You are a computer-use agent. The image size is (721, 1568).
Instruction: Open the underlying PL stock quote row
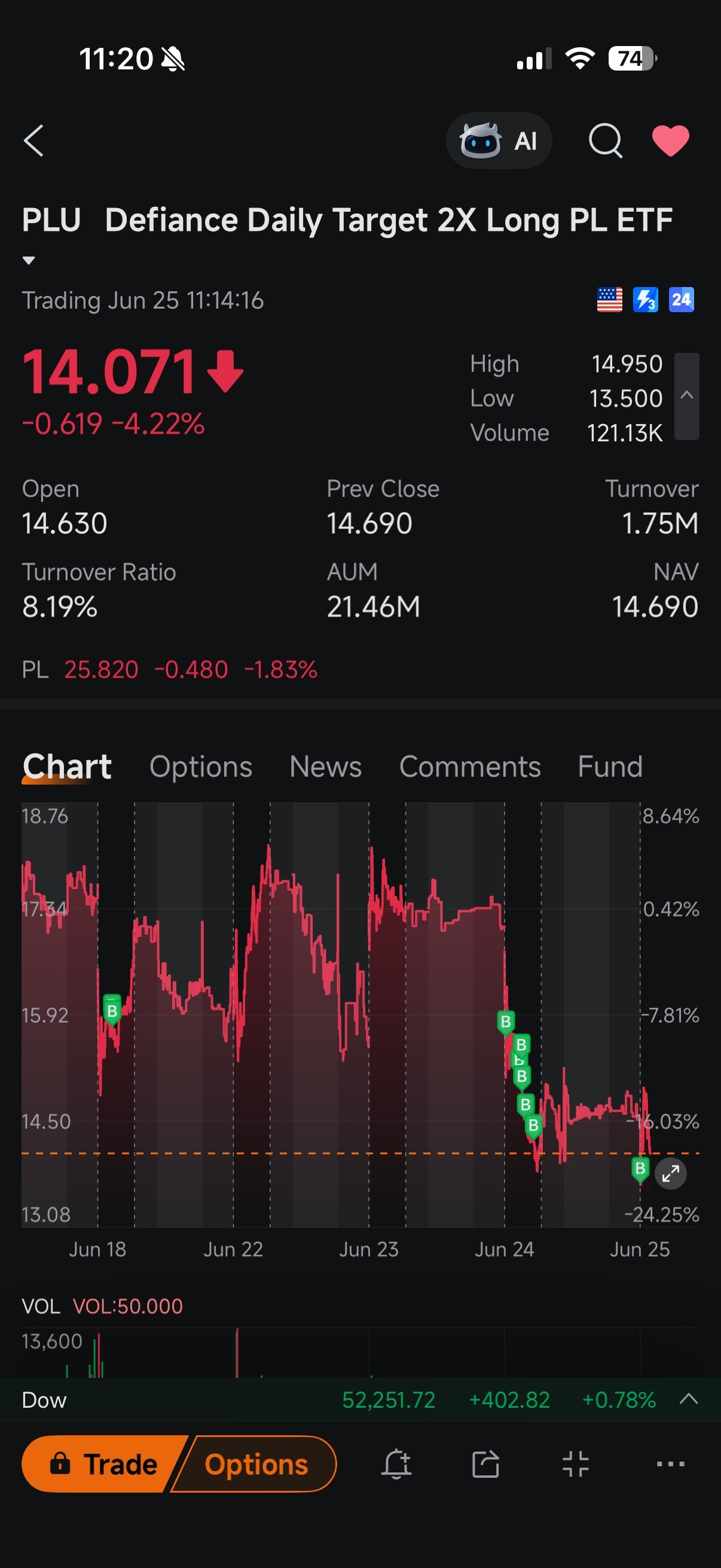coord(170,670)
